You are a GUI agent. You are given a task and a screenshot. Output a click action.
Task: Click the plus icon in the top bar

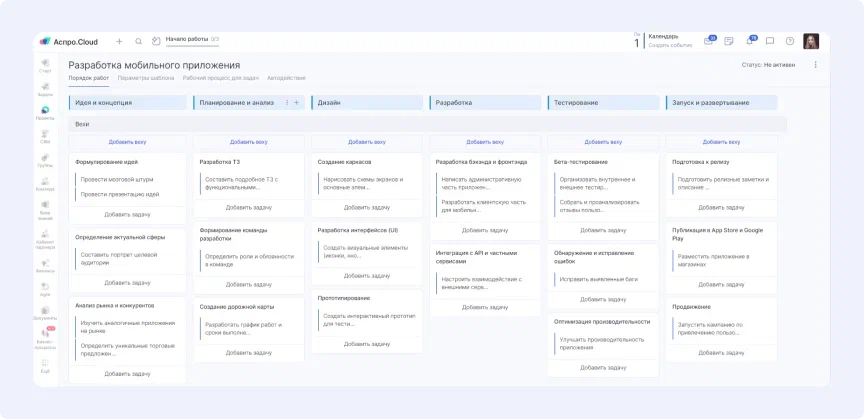pyautogui.click(x=119, y=41)
